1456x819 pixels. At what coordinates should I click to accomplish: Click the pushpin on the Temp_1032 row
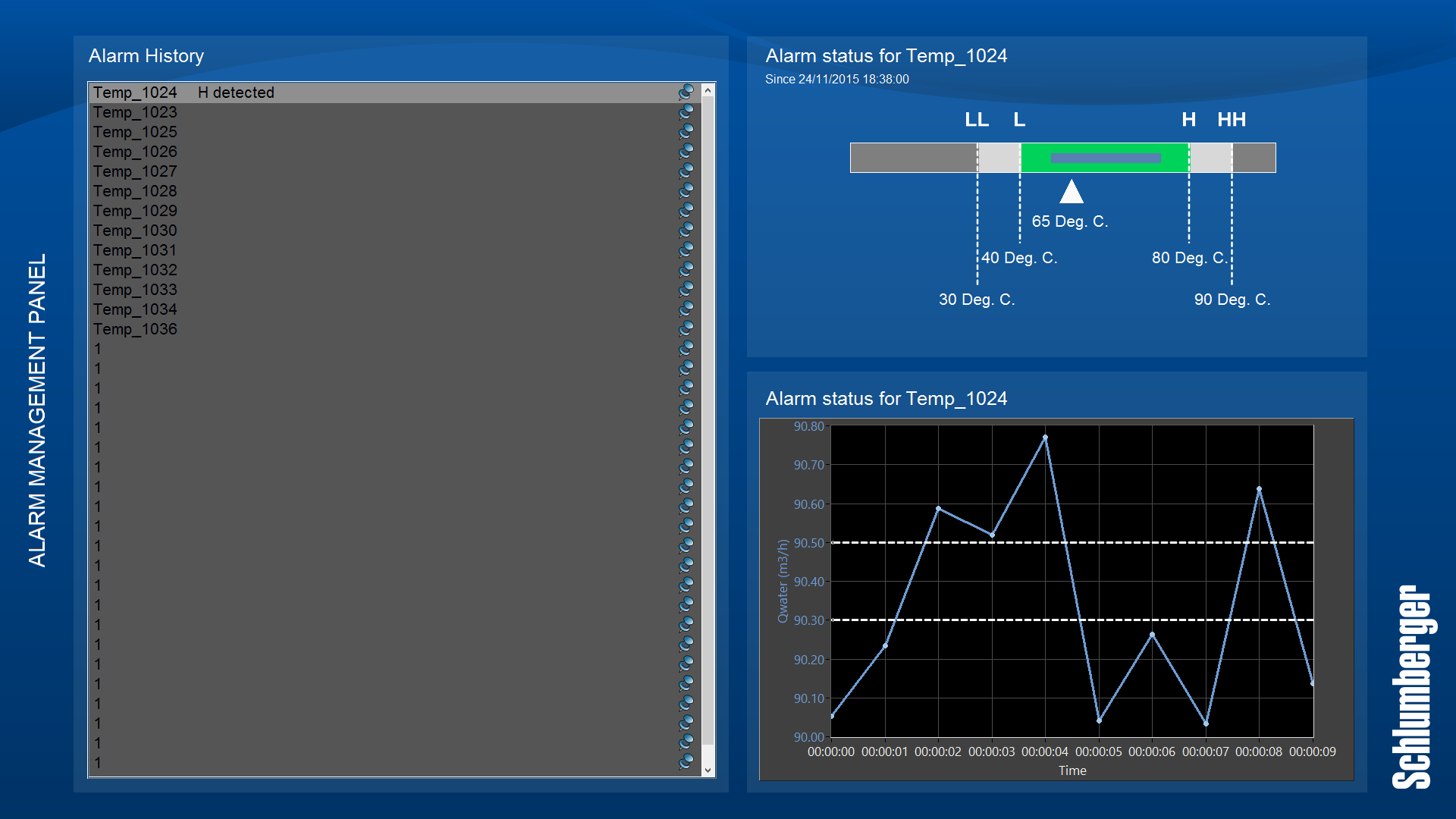point(686,269)
